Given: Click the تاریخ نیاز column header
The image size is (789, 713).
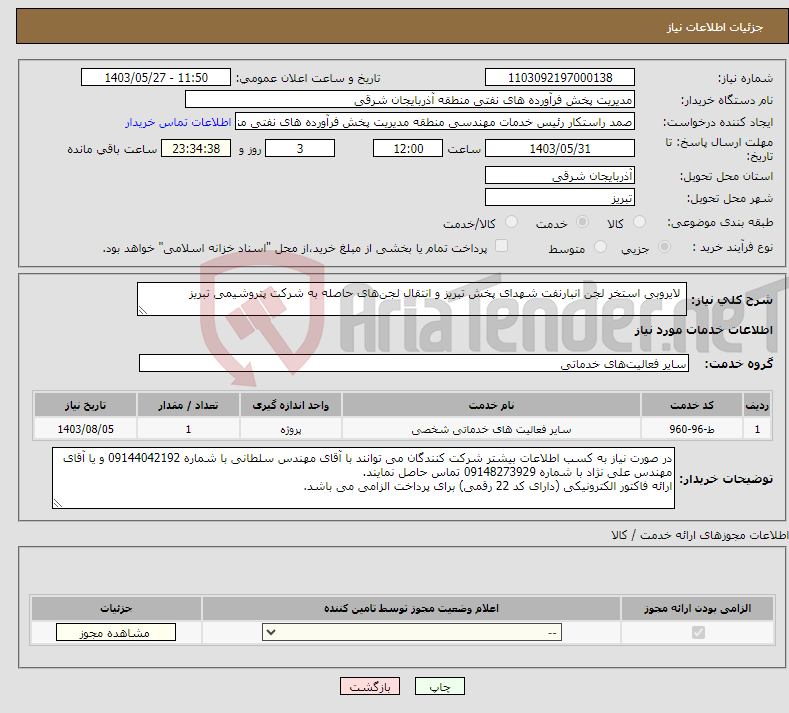Looking at the screenshot, I should 86,405.
